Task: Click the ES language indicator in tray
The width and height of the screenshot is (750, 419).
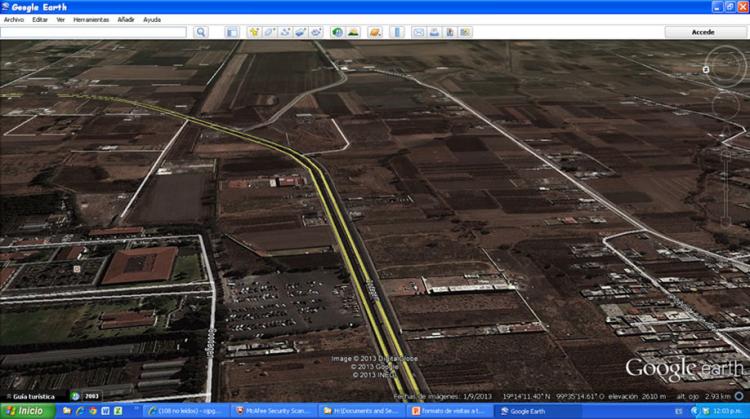Action: point(678,411)
